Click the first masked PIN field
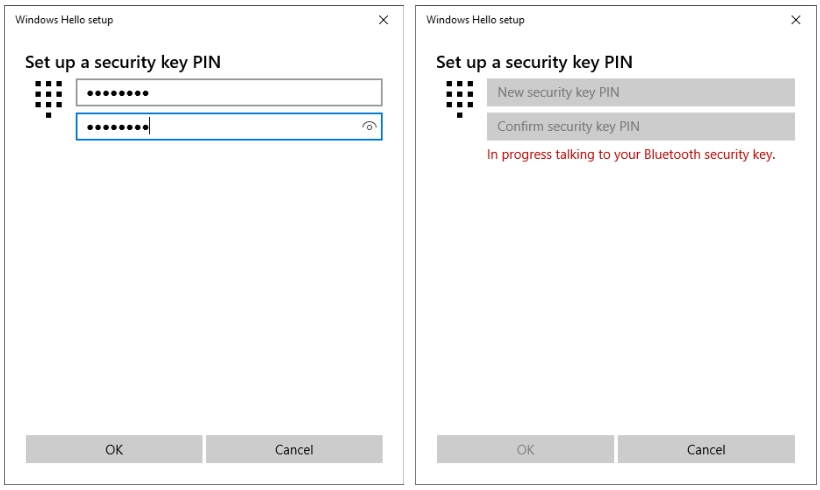The width and height of the screenshot is (820, 490). (228, 93)
